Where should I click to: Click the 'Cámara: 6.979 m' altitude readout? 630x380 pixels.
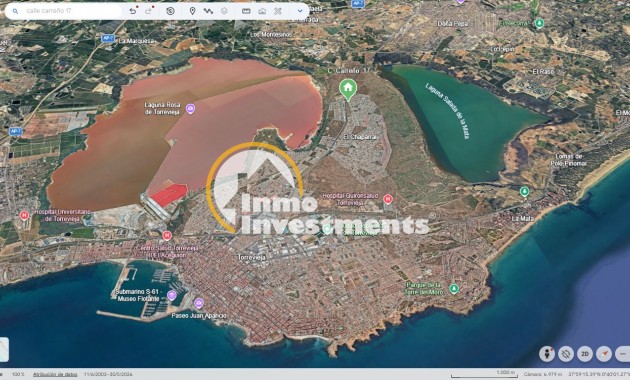[x=543, y=374]
